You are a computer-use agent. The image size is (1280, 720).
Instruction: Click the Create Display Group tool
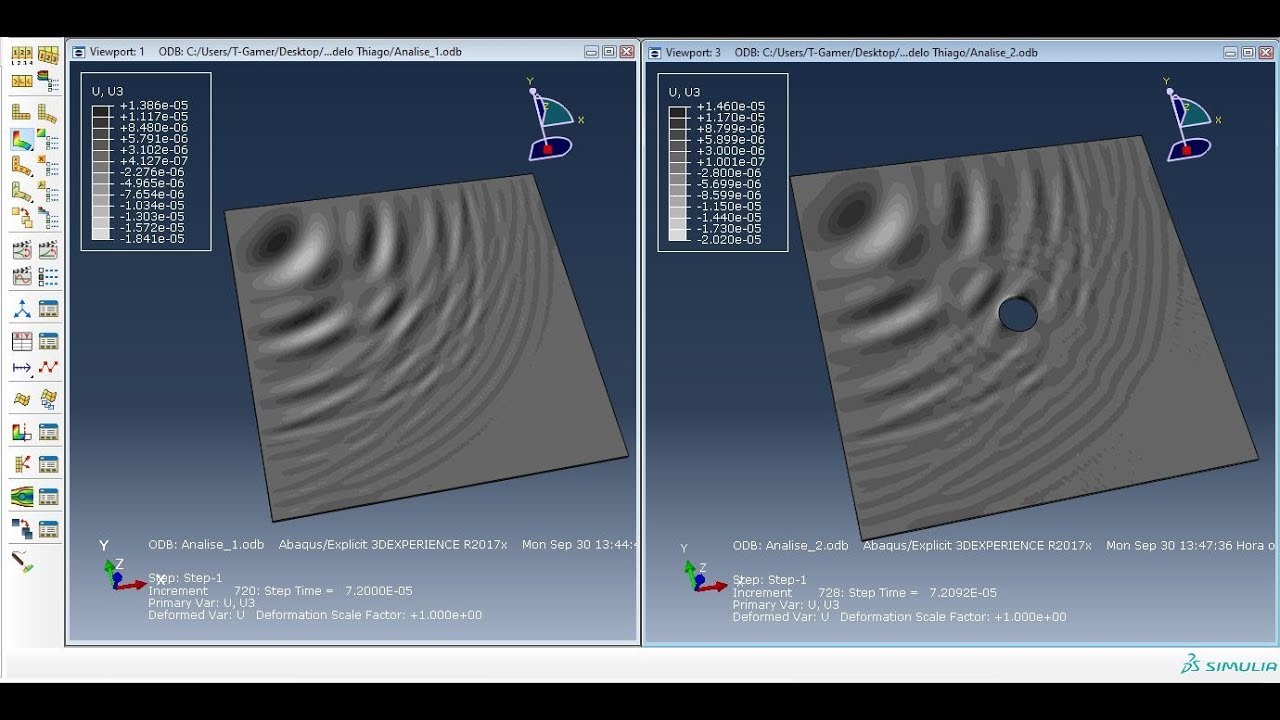(22, 399)
